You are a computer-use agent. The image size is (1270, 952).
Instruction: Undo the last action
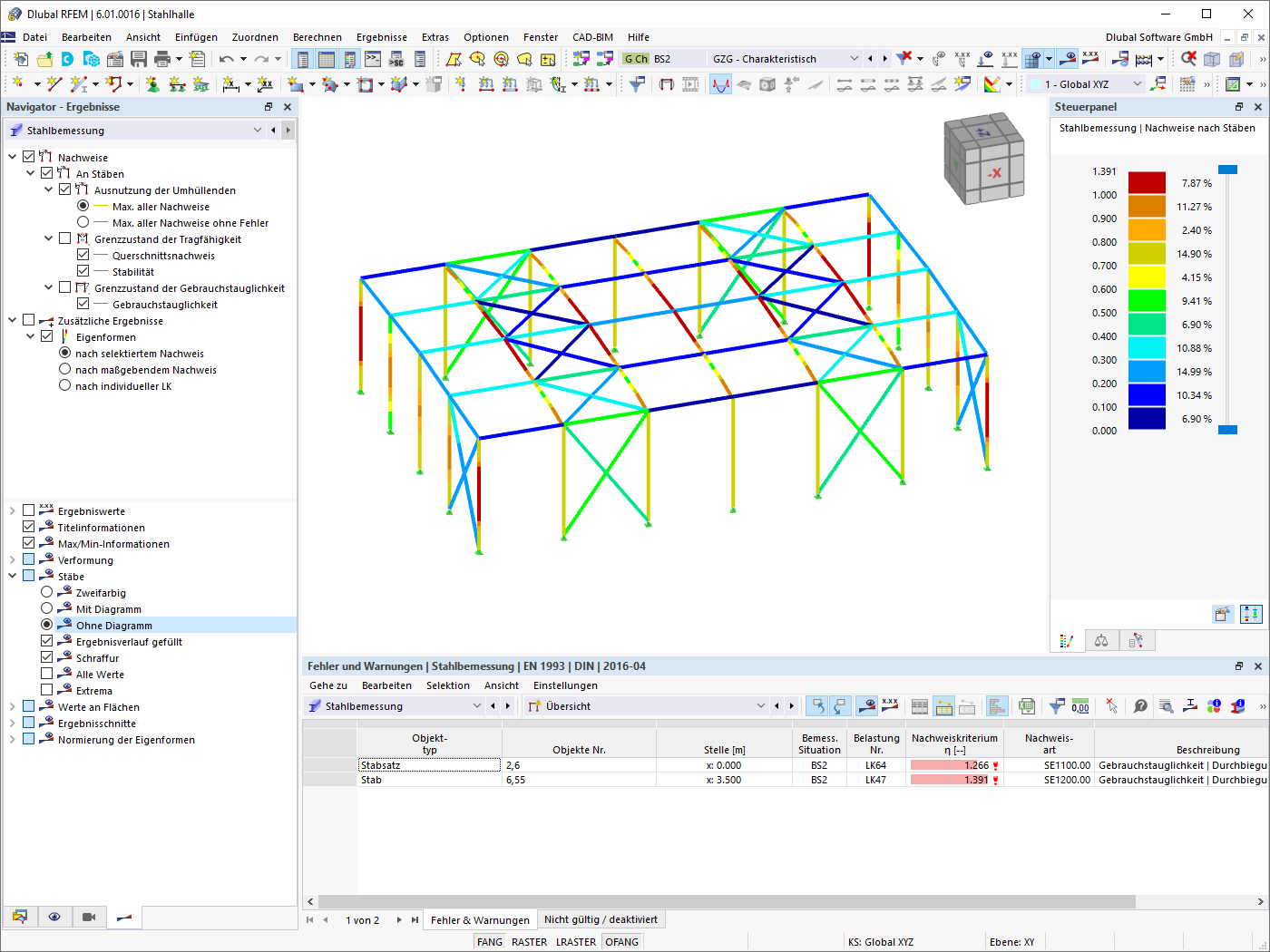pyautogui.click(x=226, y=59)
